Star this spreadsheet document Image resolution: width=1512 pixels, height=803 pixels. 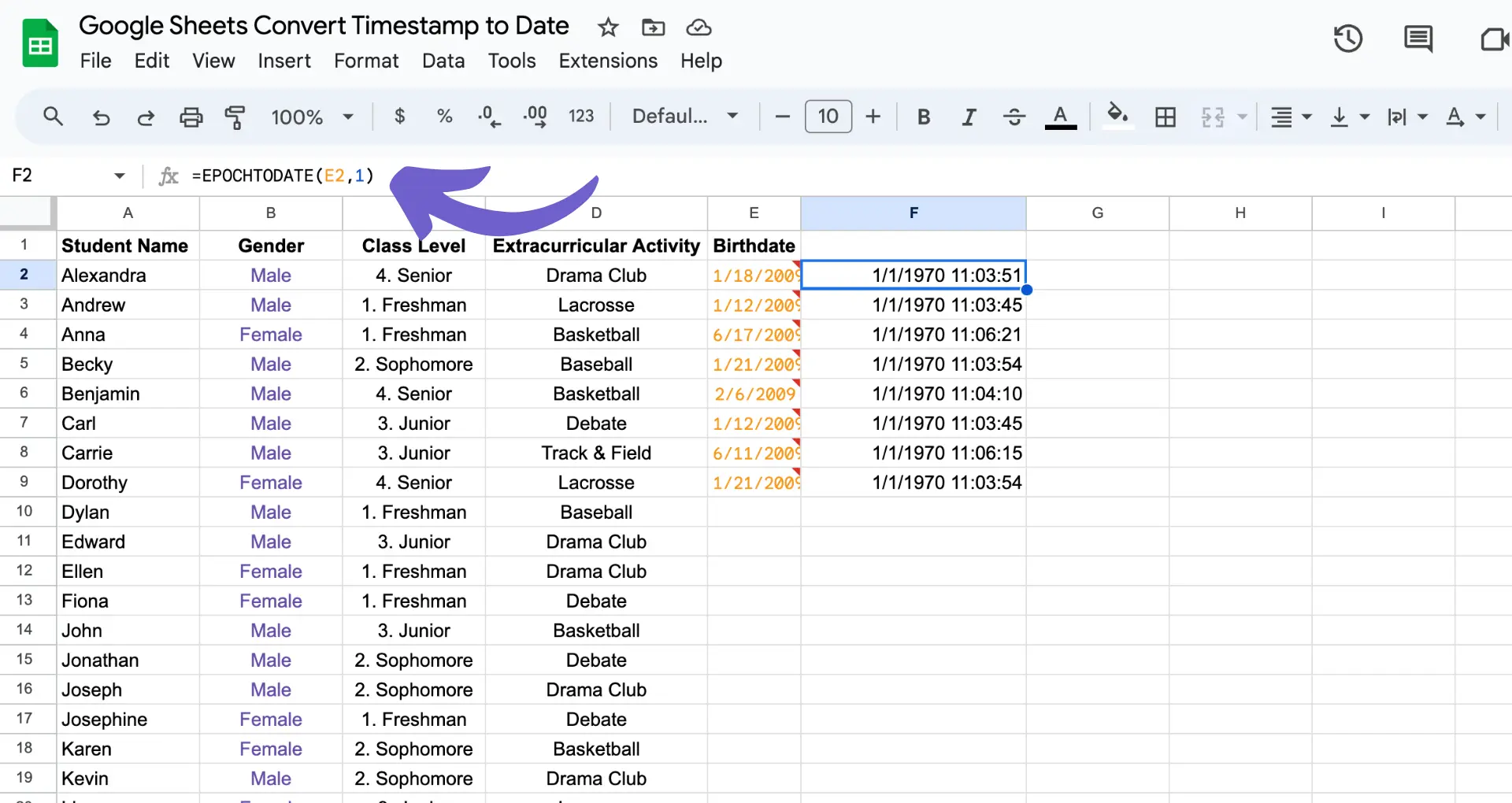point(608,28)
